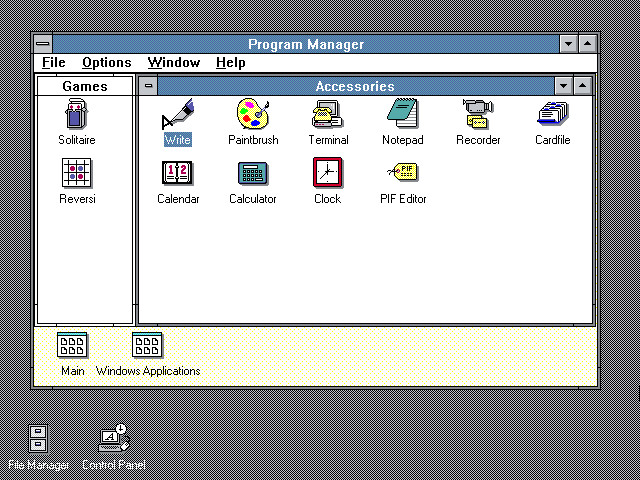Open the PIF Editor tag icon
640x480 pixels.
403,172
